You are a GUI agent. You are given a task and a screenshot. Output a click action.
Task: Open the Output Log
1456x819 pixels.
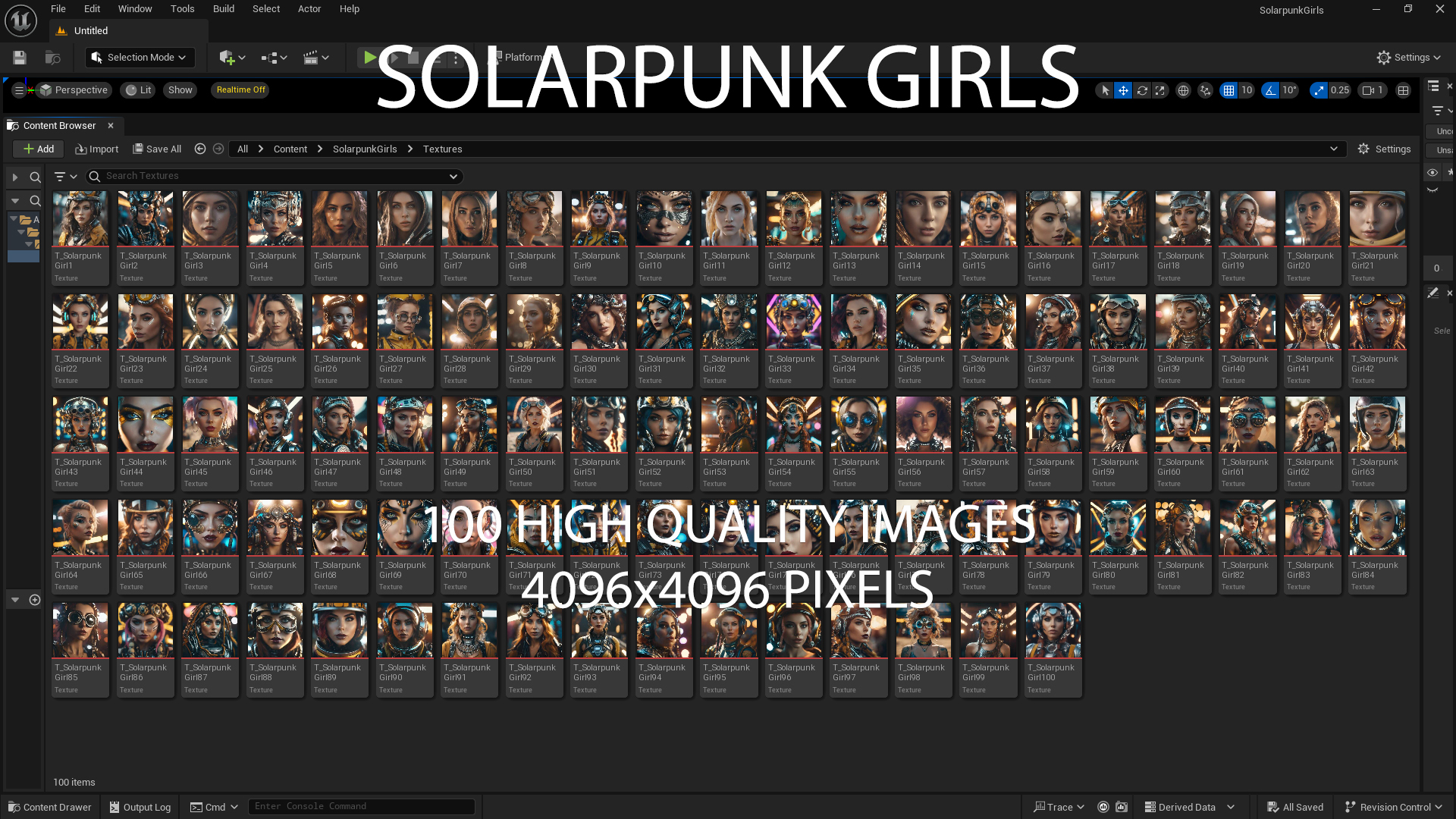tap(140, 807)
